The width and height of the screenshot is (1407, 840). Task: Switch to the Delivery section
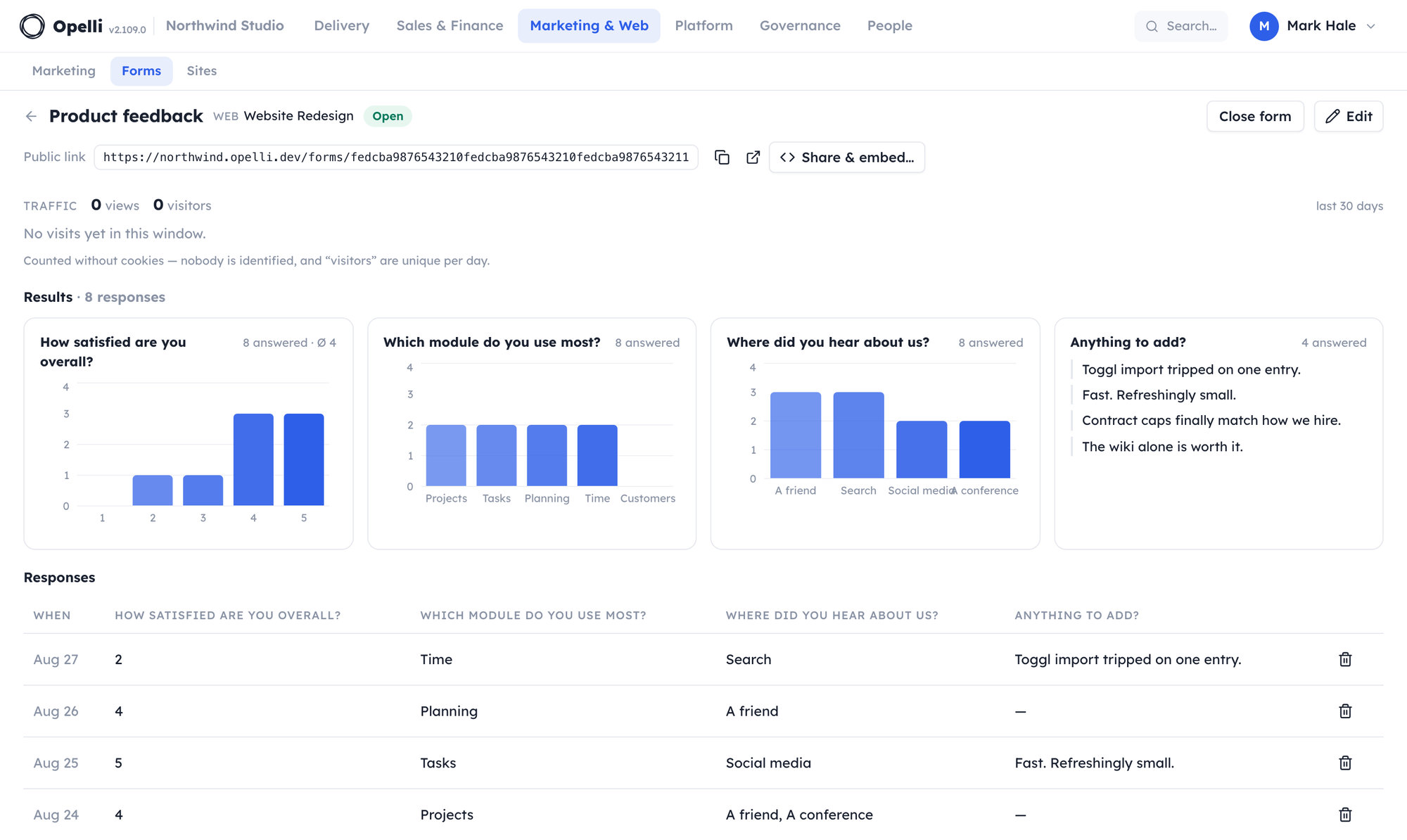342,26
